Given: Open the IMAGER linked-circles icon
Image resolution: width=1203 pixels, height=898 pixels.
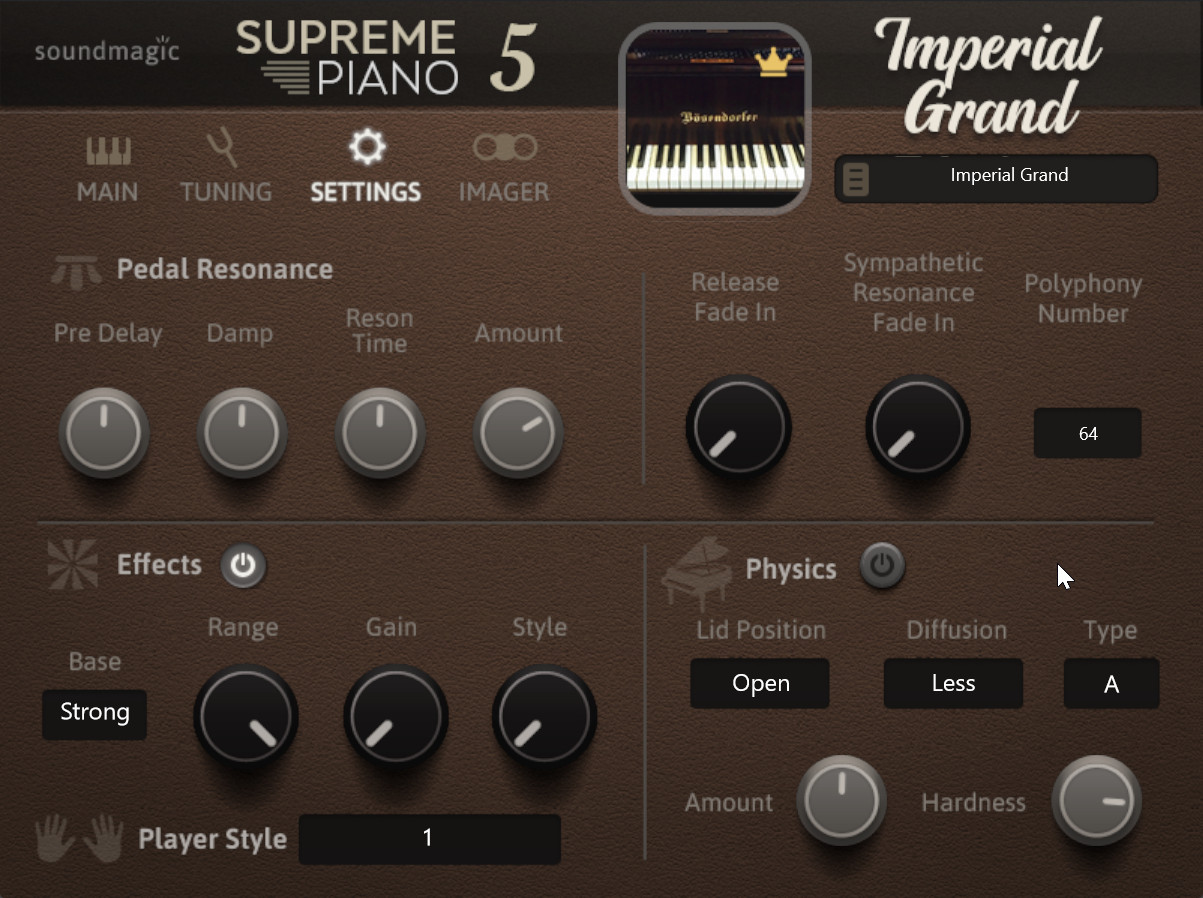Looking at the screenshot, I should (505, 149).
